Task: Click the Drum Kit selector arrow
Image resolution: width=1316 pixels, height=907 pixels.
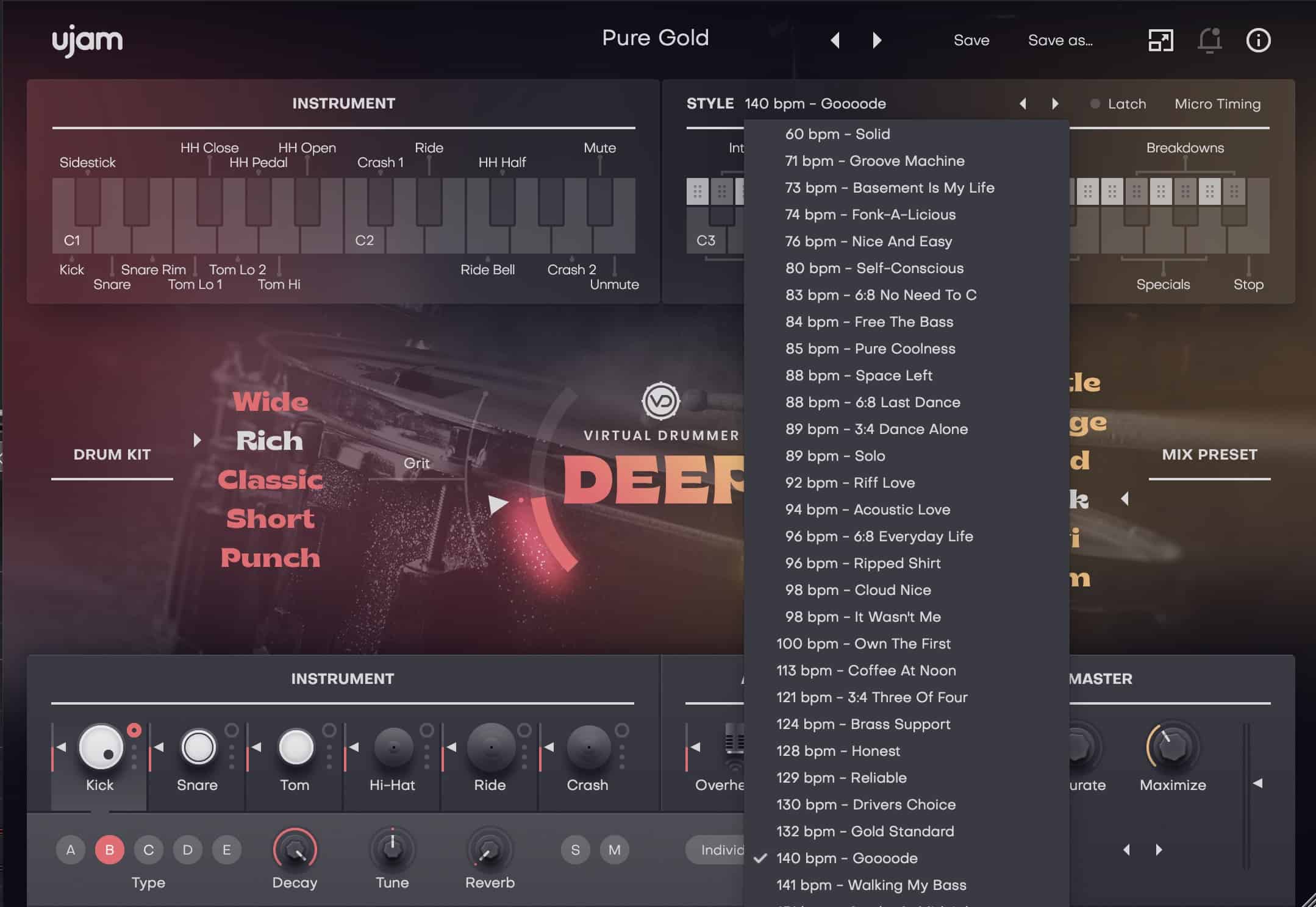Action: (197, 440)
